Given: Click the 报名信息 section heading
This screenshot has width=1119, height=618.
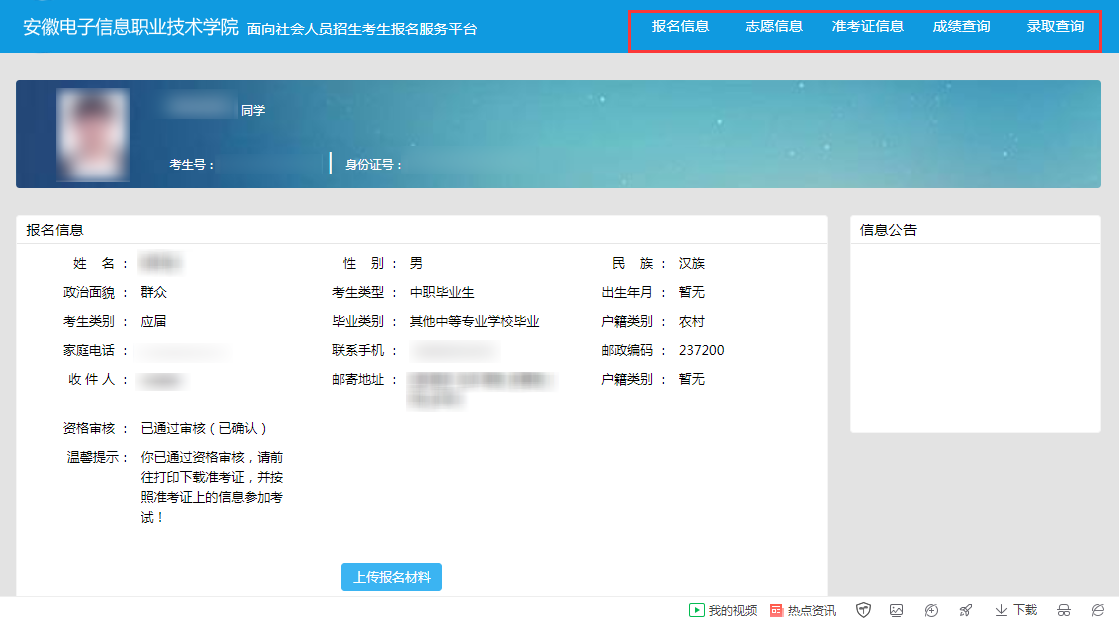Looking at the screenshot, I should point(55,230).
